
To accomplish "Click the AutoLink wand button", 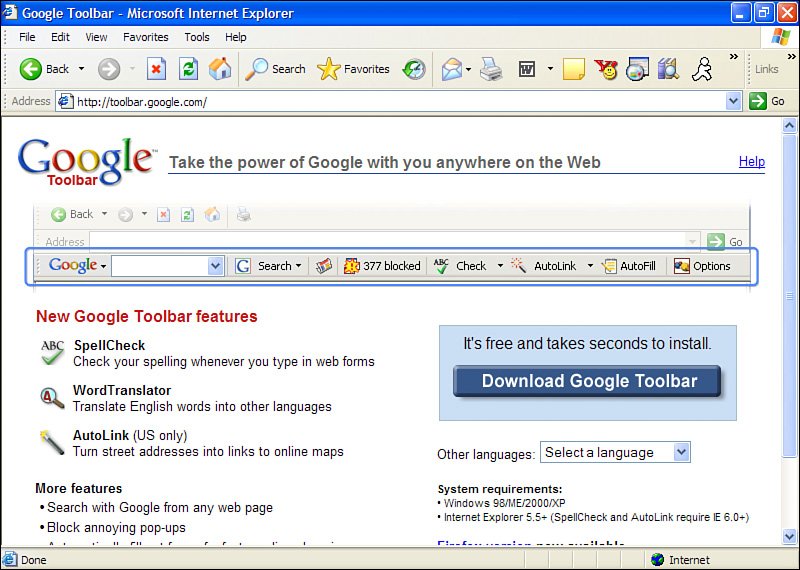I will click(543, 266).
